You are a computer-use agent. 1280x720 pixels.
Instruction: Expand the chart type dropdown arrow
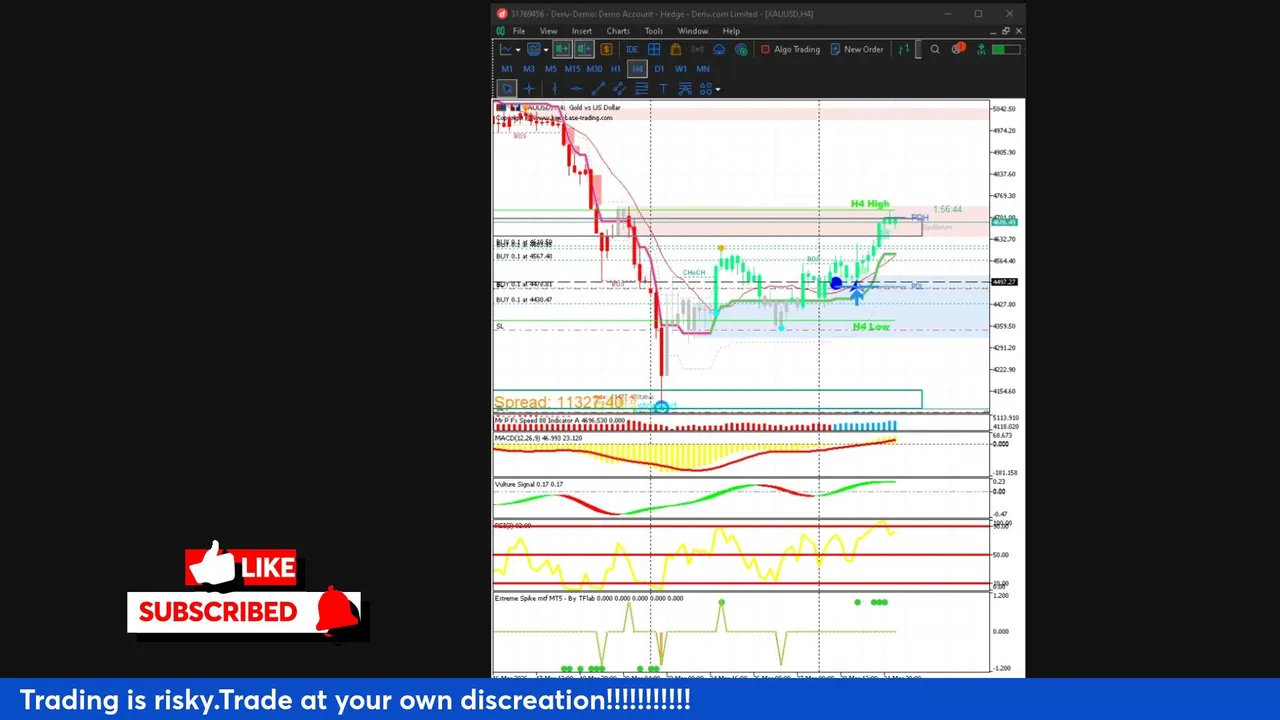tap(518, 50)
